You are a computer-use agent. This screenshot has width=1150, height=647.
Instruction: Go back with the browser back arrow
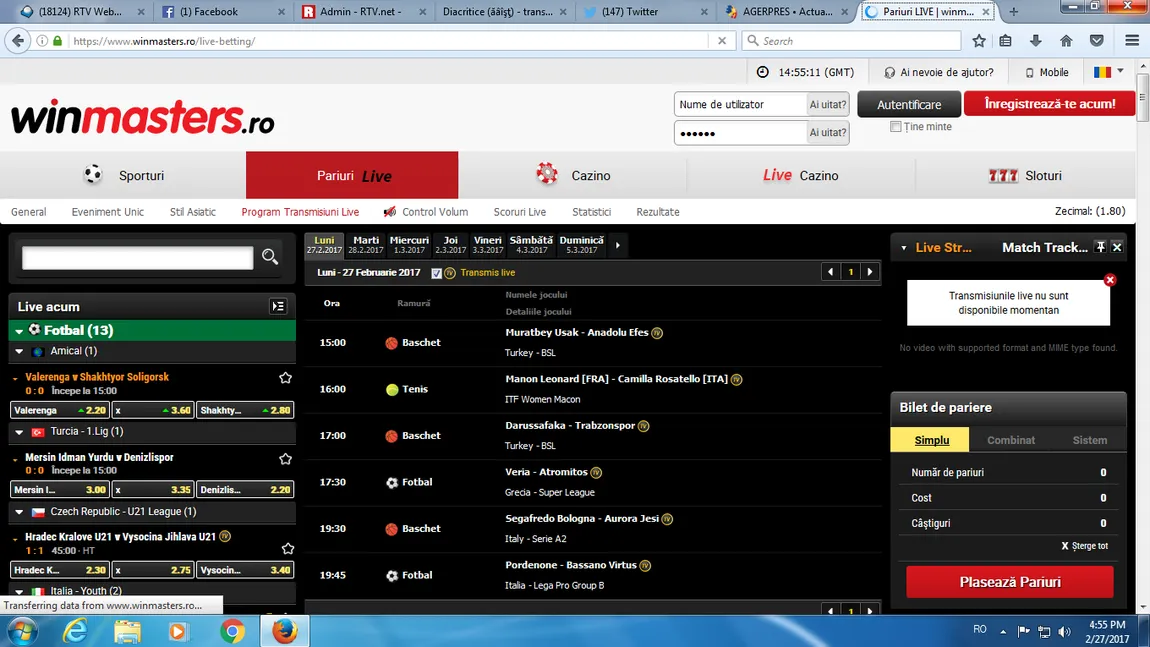click(18, 41)
